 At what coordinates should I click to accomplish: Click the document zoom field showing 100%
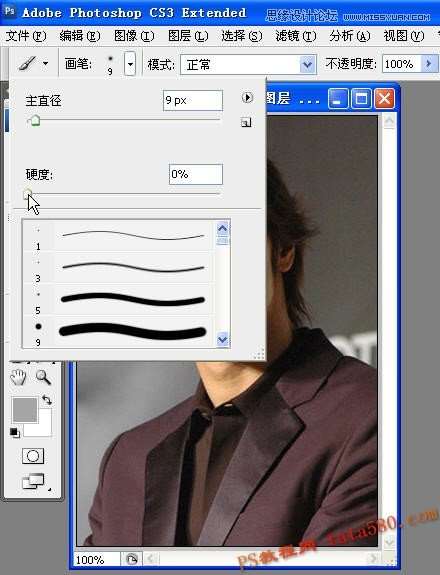tap(97, 560)
